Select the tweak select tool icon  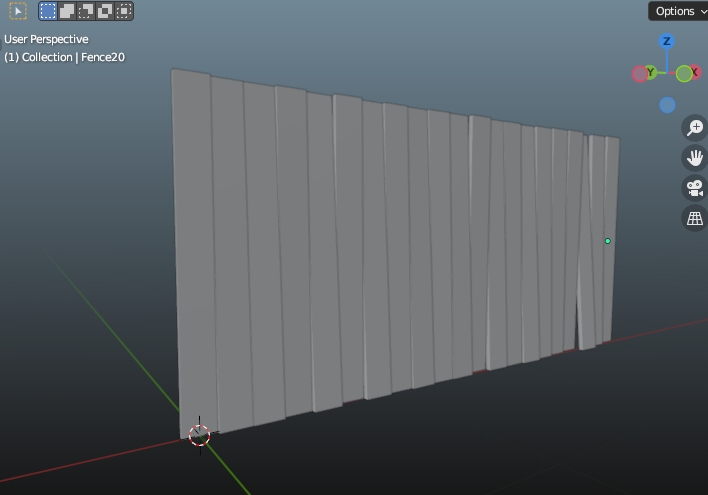18,11
